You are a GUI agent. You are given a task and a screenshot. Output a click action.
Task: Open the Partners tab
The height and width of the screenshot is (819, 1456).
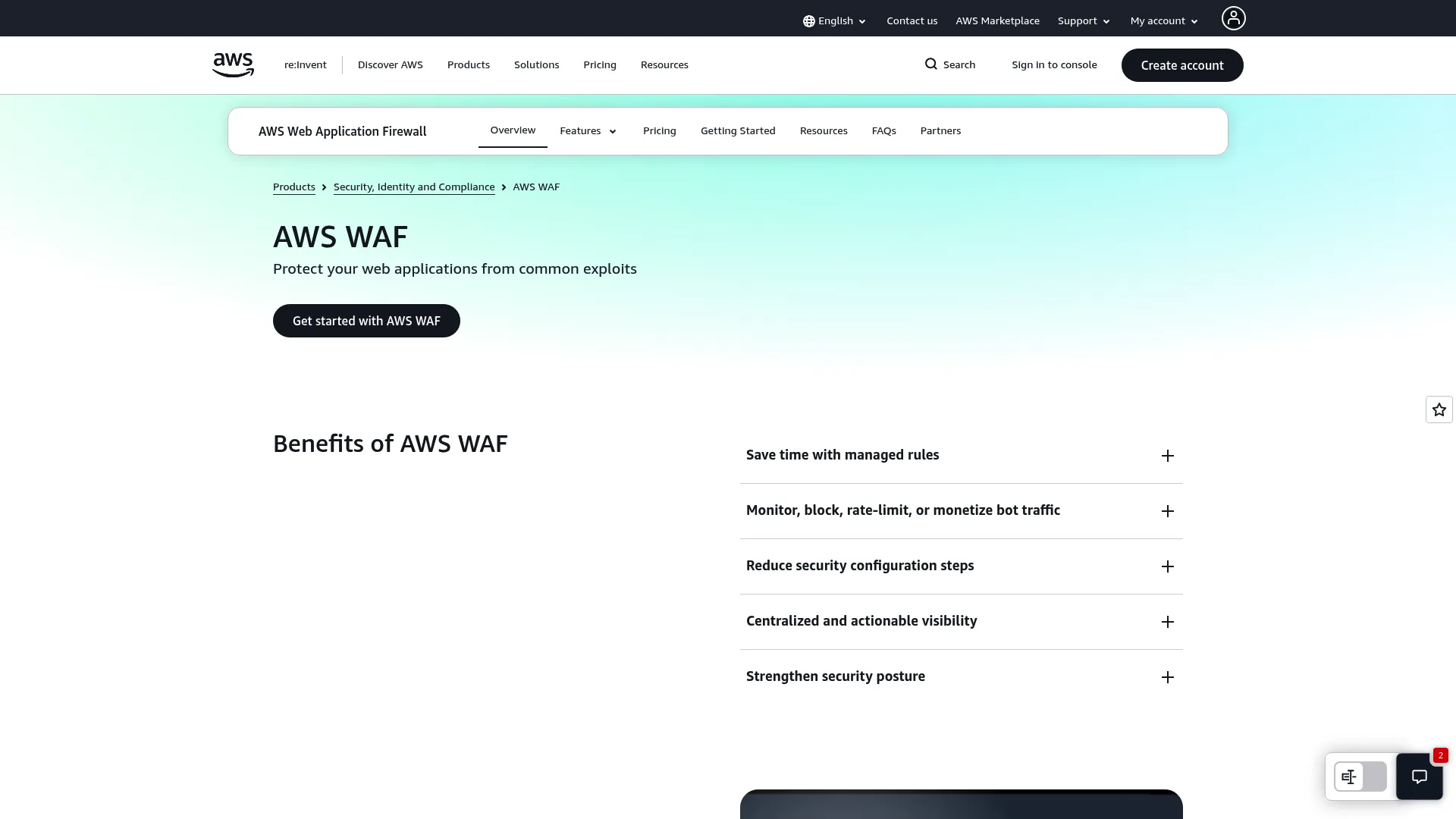(940, 131)
